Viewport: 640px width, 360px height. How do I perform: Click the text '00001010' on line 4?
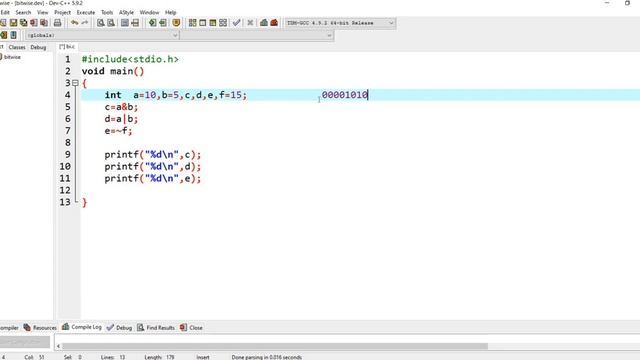click(345, 95)
